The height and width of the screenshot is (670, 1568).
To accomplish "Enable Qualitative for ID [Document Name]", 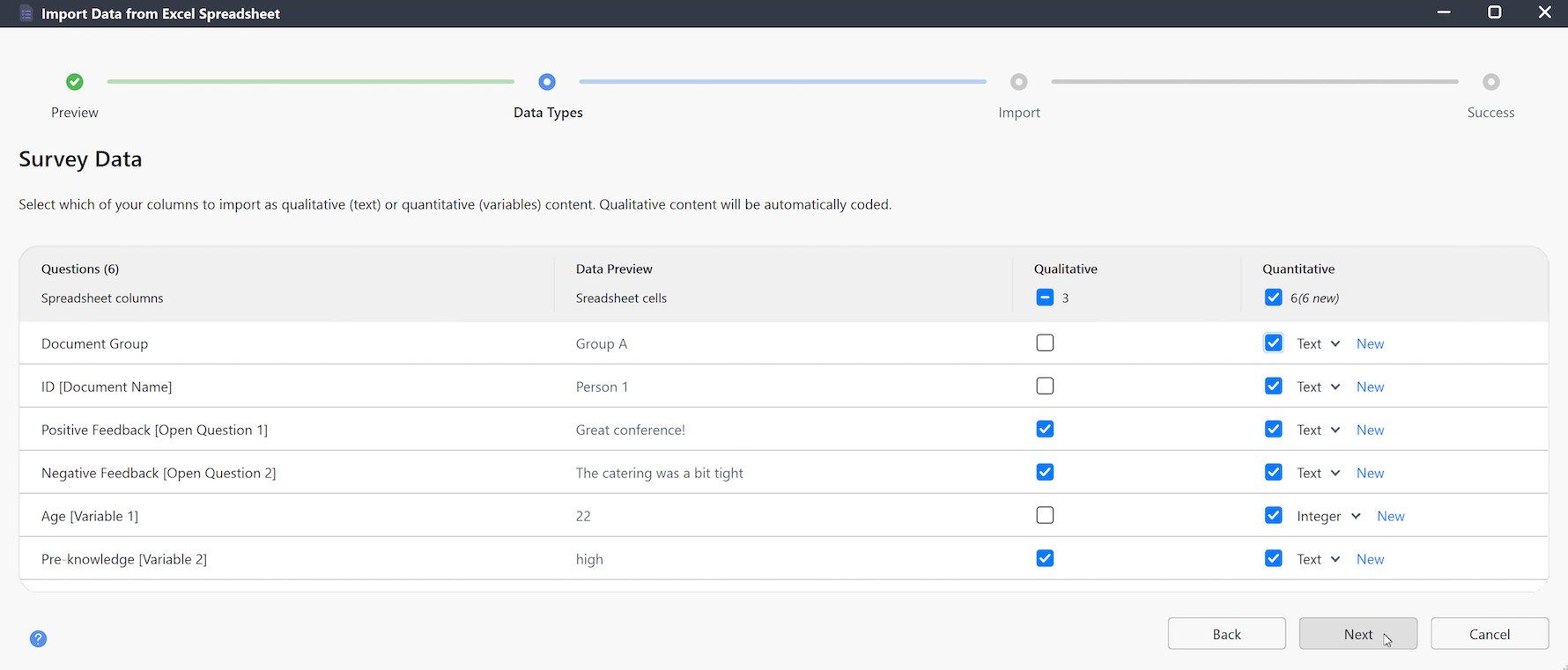I will [x=1045, y=387].
